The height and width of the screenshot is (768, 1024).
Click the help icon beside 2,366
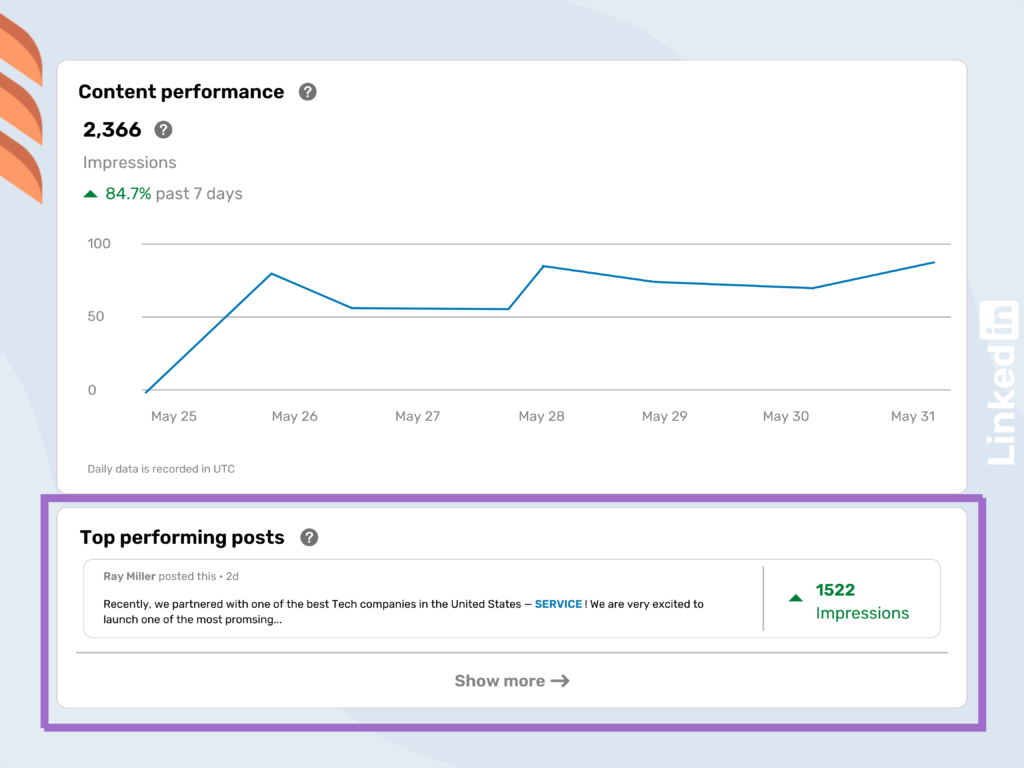click(x=162, y=129)
